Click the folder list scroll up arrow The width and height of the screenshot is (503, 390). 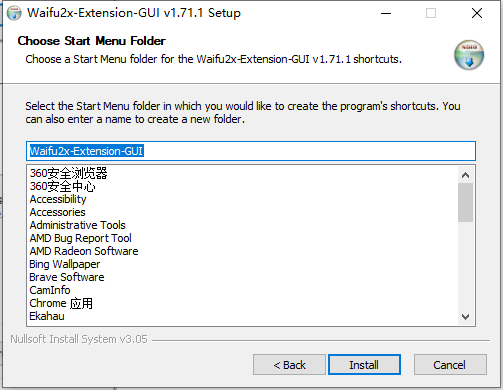[465, 175]
